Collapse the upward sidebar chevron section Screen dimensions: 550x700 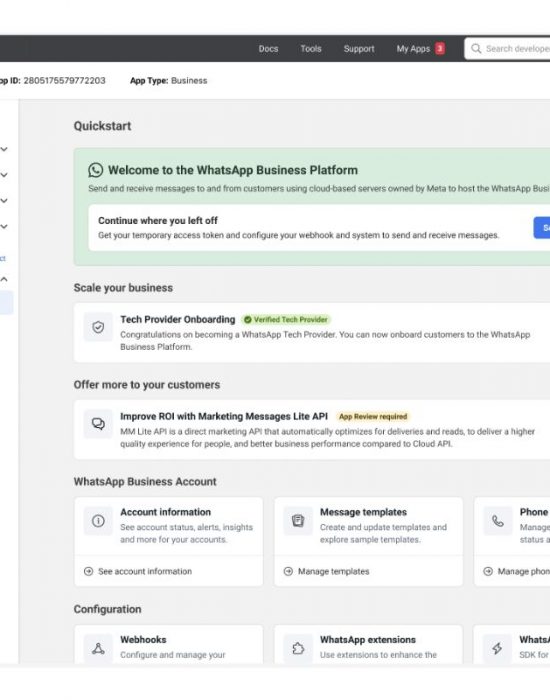[x=4, y=279]
